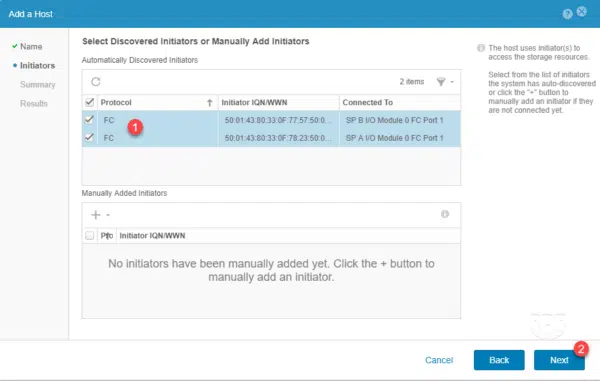Screen dimensions: 600x381
Task: Select the Initiators wizard step
Action: coord(37,66)
